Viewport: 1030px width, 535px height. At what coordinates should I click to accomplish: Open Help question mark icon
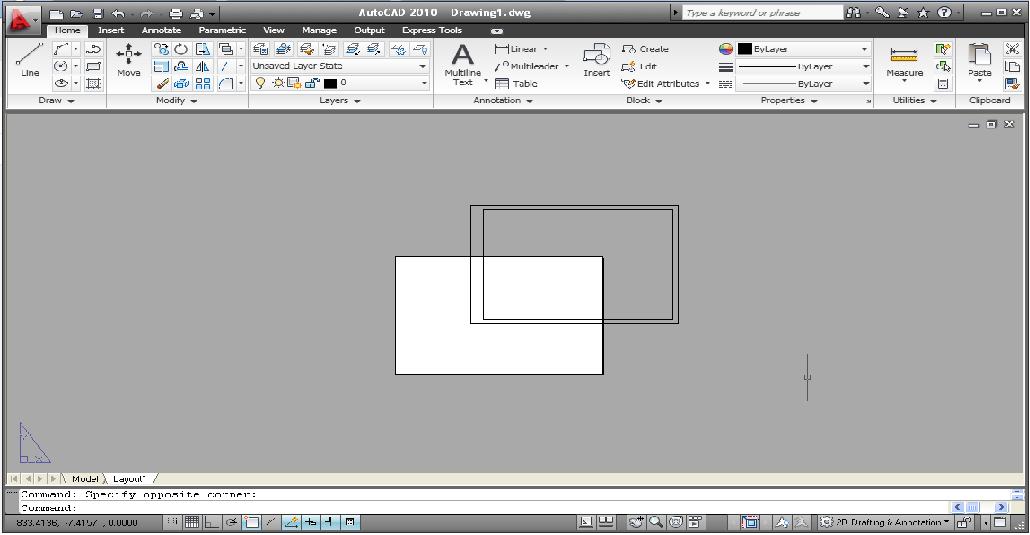[945, 12]
